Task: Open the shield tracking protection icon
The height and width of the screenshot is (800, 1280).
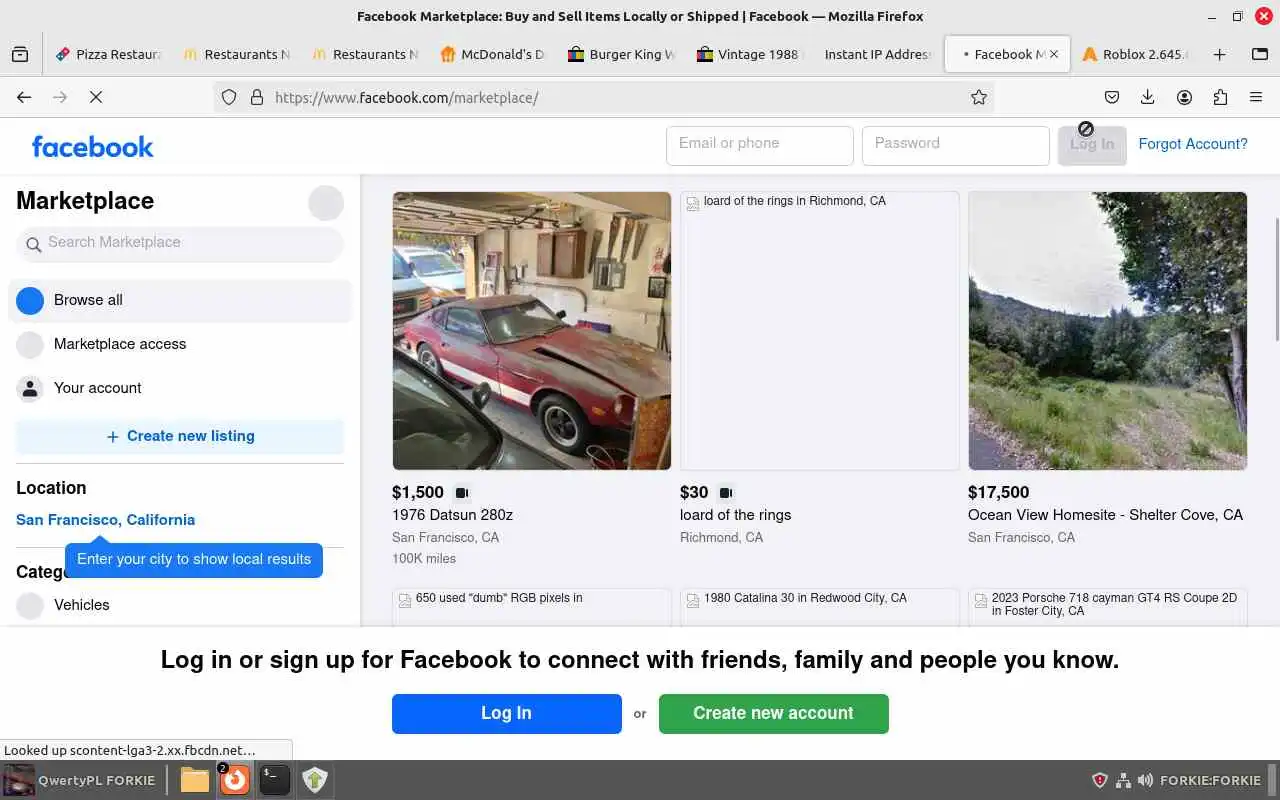Action: click(229, 97)
